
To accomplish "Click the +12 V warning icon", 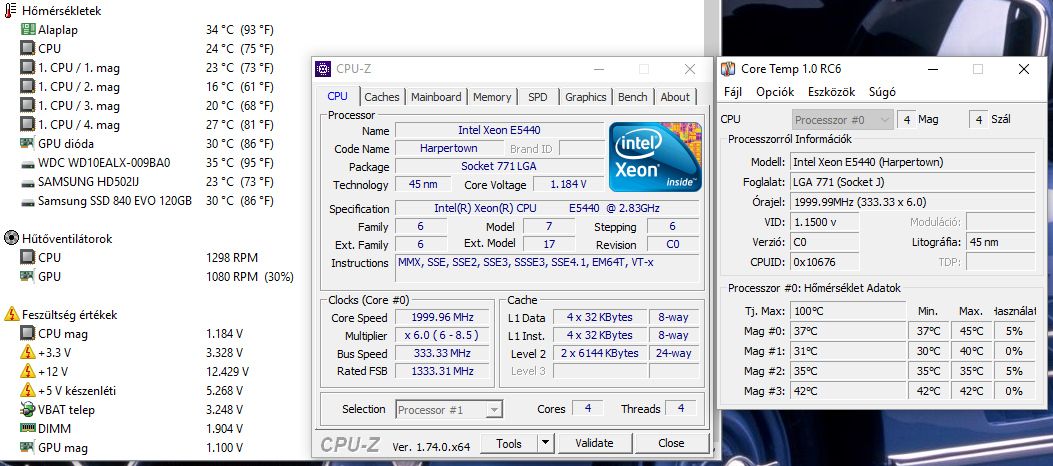I will tap(28, 371).
